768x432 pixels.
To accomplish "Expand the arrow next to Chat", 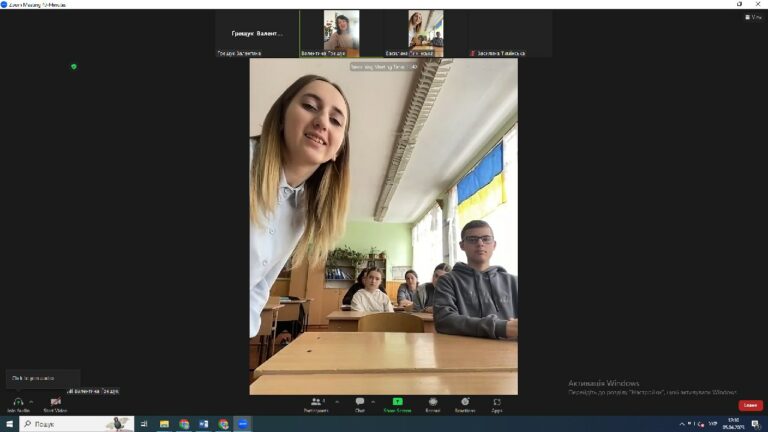I will (373, 402).
